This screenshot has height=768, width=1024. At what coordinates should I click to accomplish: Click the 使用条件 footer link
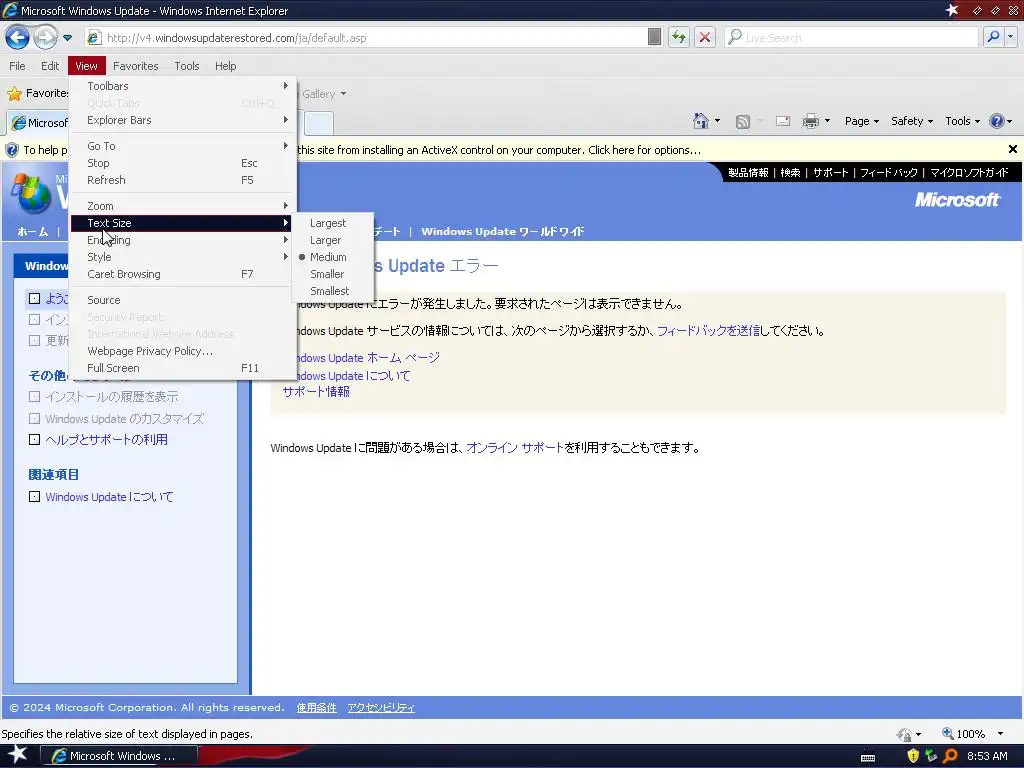click(x=317, y=707)
